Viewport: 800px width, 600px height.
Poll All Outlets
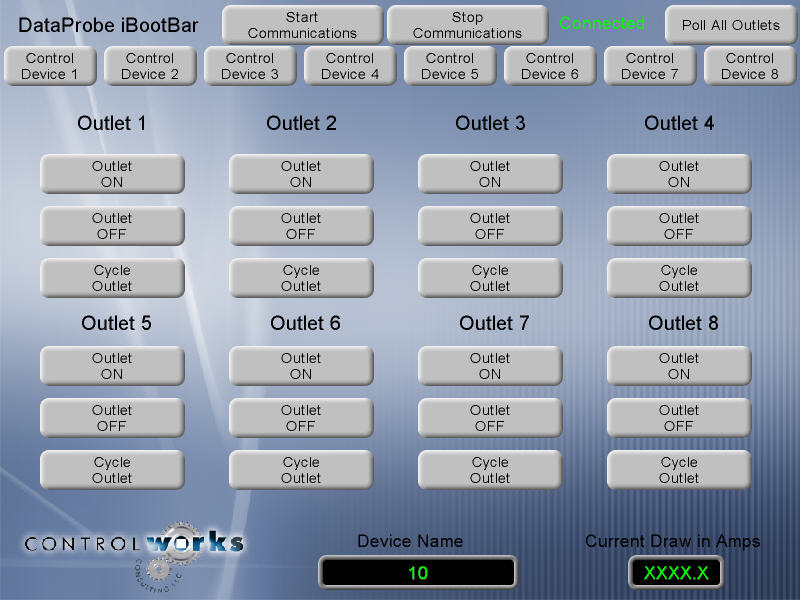point(731,24)
